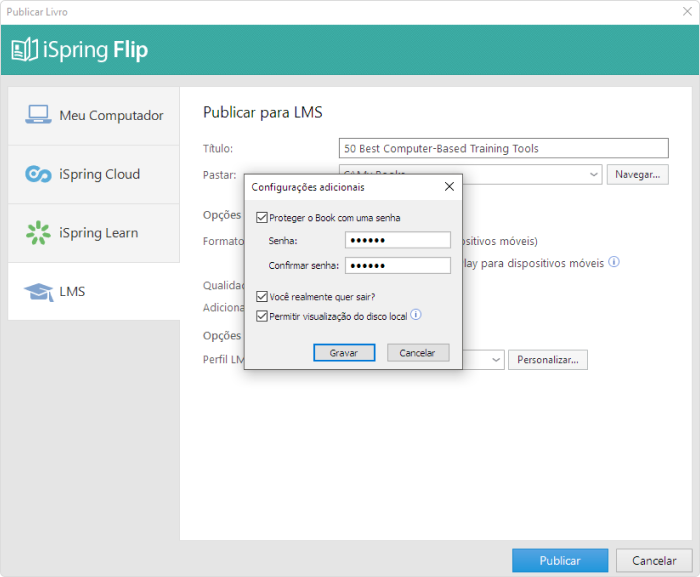
Task: Click the laptop icon for Meu Computador
Action: (x=38, y=114)
